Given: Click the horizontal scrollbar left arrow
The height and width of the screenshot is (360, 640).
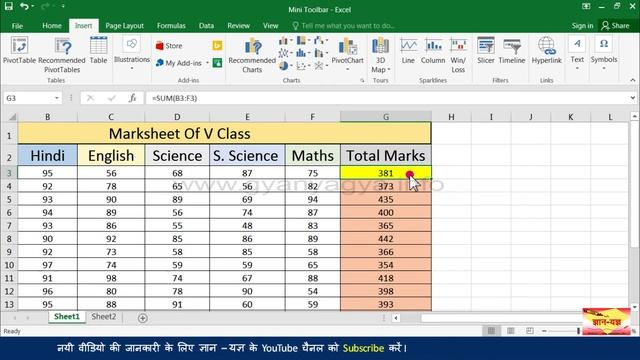Looking at the screenshot, I should pos(396,318).
